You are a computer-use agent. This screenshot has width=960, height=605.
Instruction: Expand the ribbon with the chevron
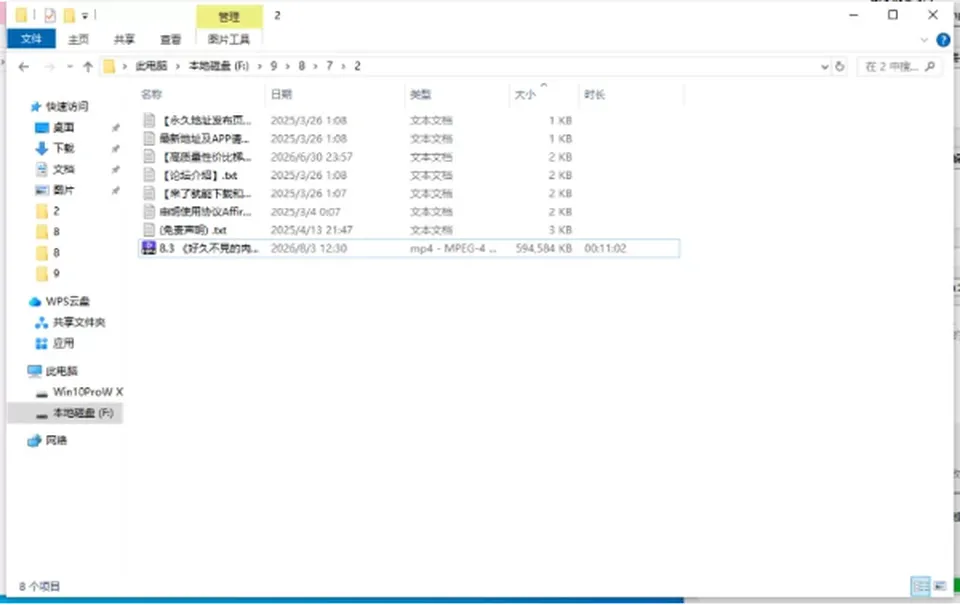924,40
